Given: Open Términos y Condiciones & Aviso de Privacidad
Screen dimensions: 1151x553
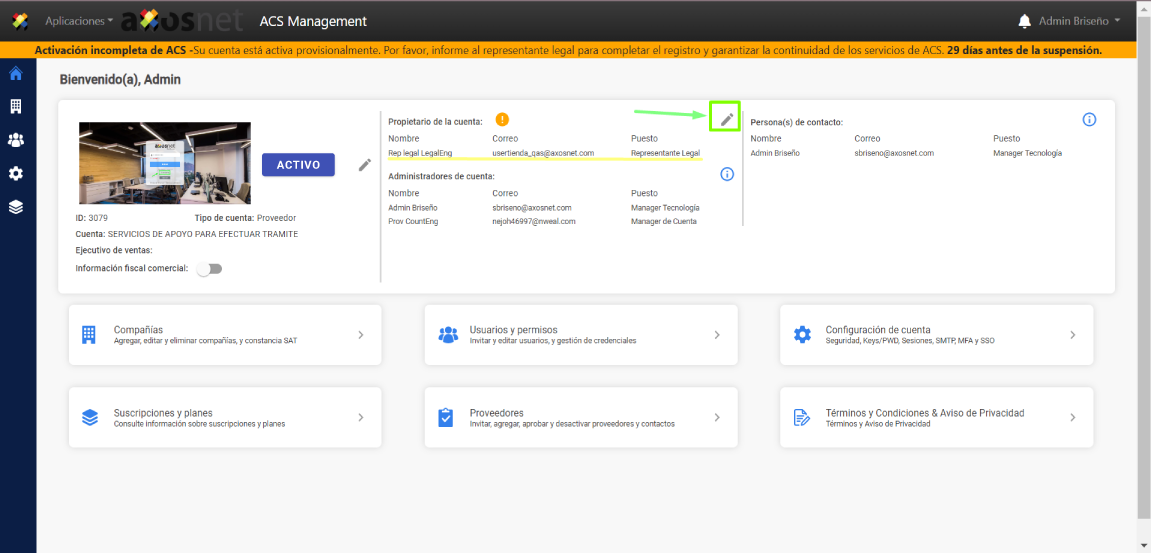Looking at the screenshot, I should coord(937,418).
